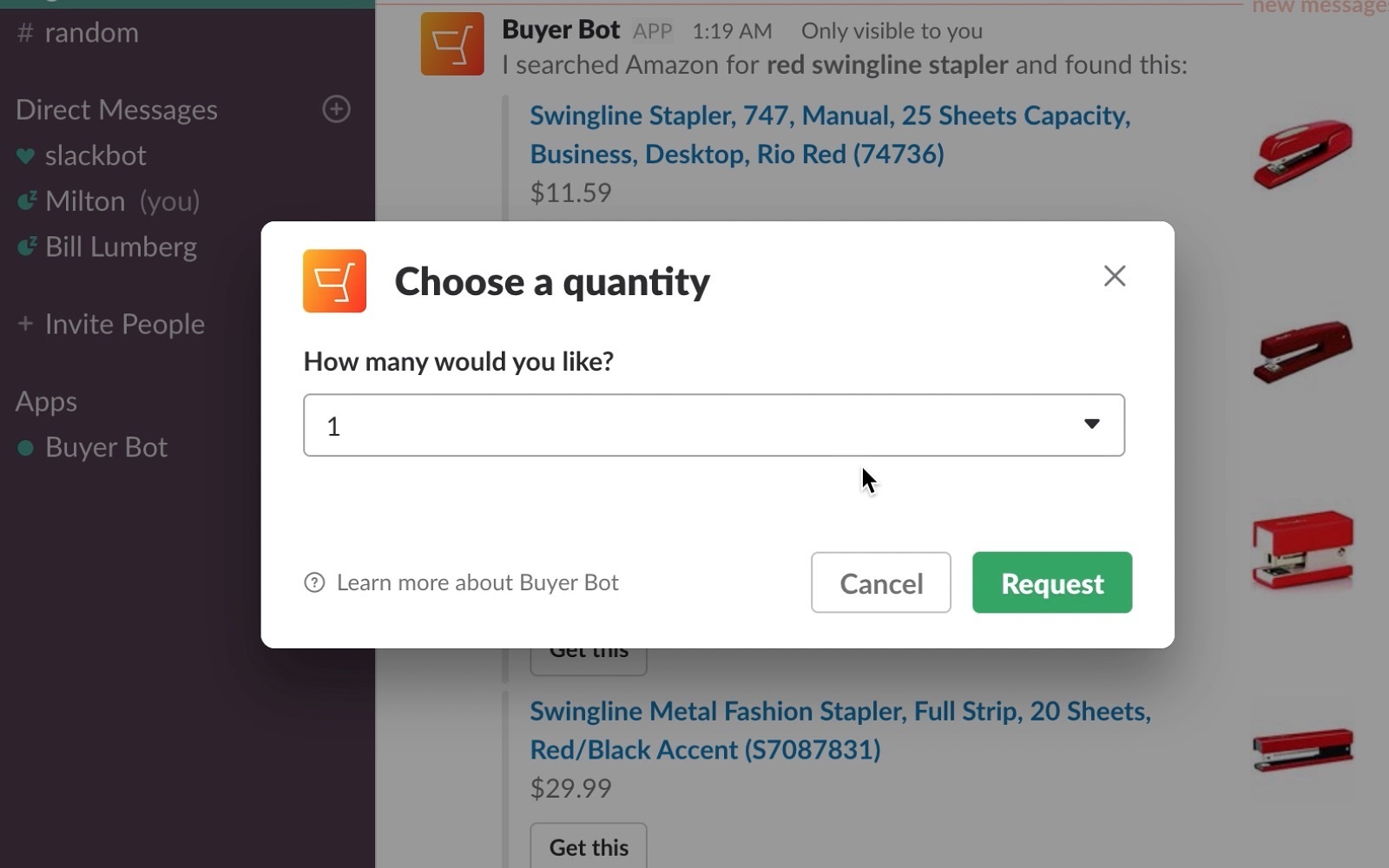Click the Buyer Bot avatar in message

[452, 44]
